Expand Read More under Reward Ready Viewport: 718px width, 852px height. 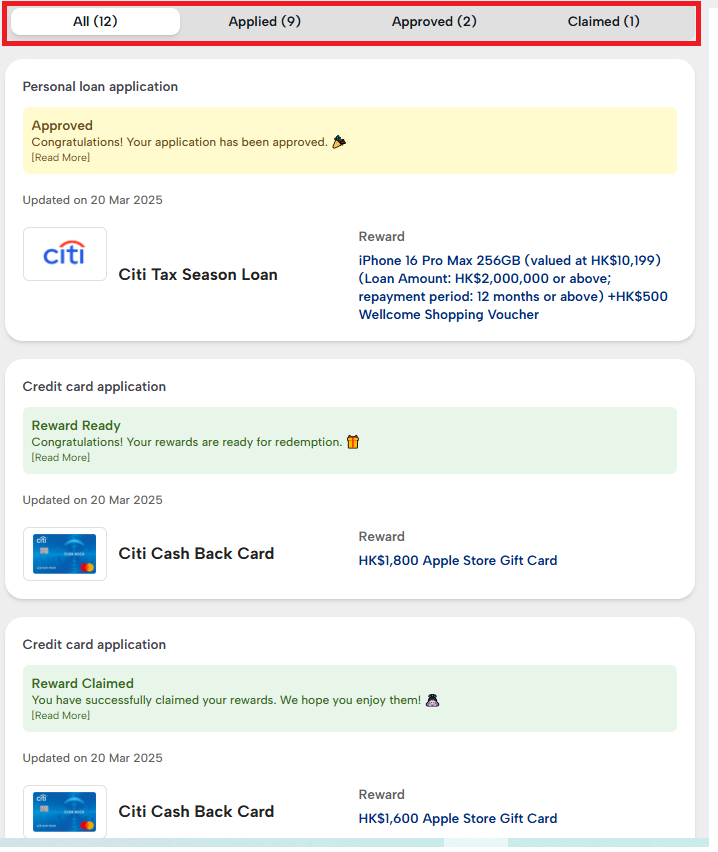(x=61, y=458)
